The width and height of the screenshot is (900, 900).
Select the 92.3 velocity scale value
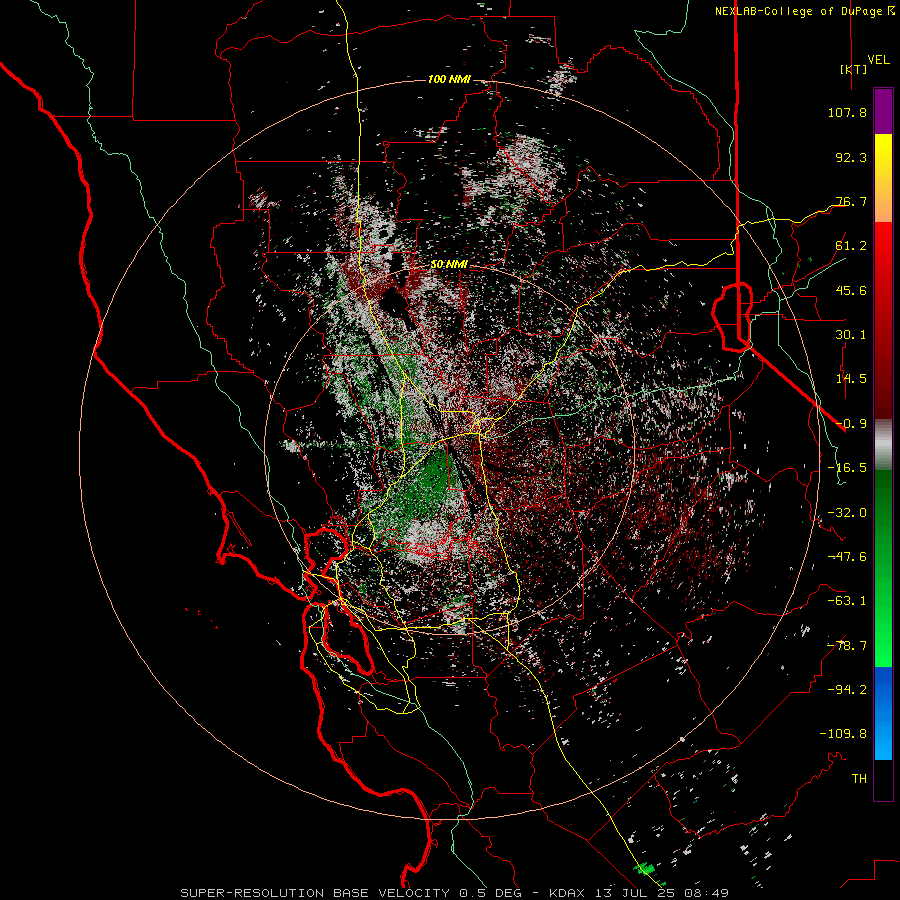[851, 157]
